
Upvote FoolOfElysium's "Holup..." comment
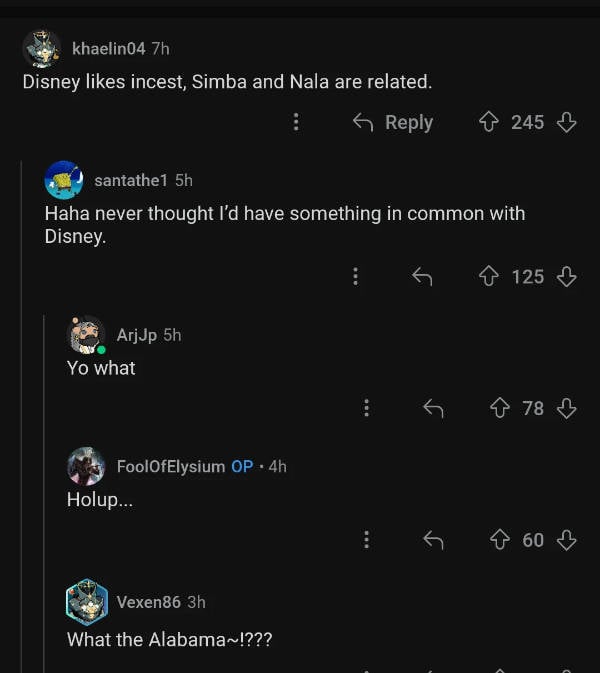pyautogui.click(x=500, y=540)
